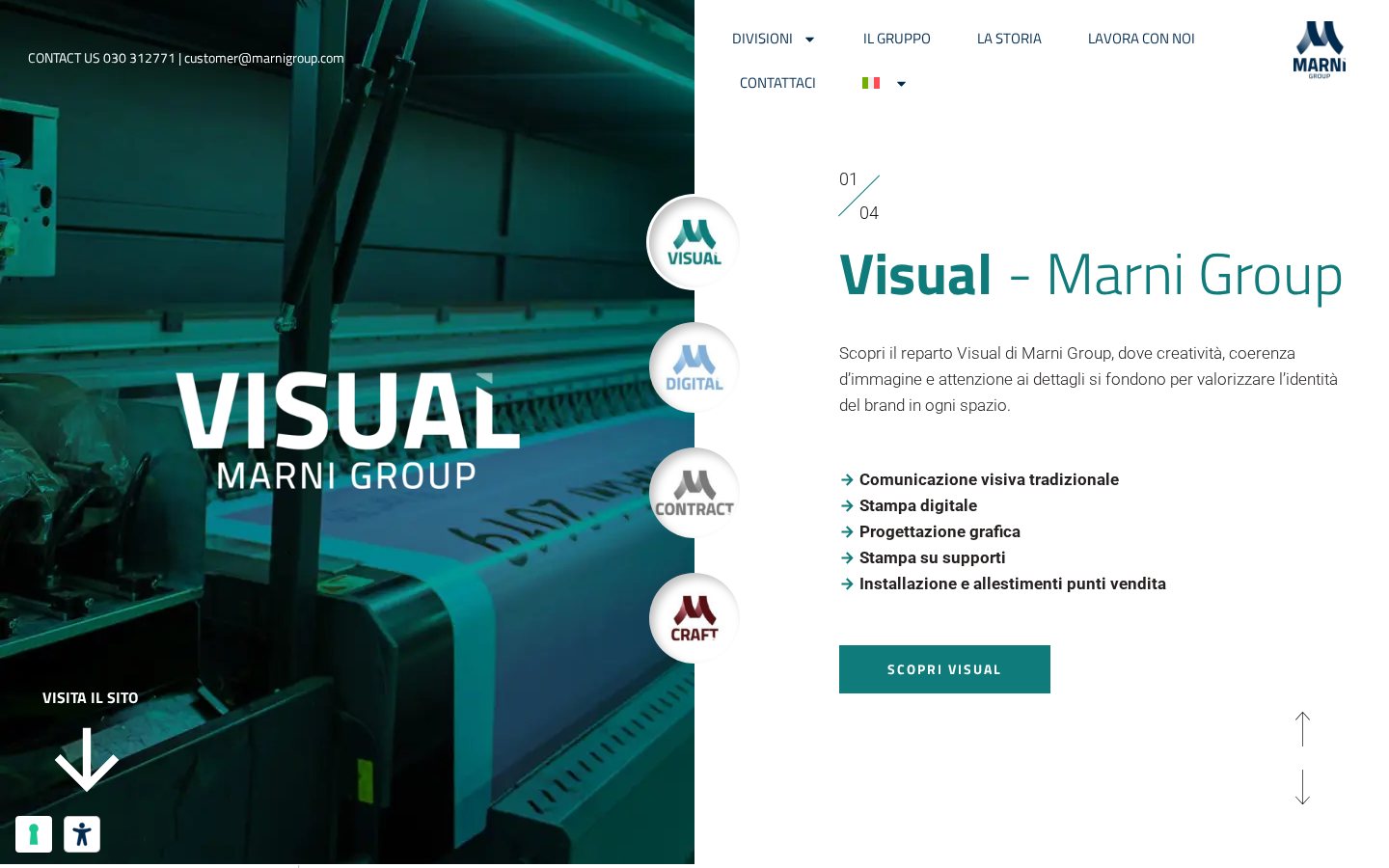
Task: Click the customer@marnigroup.com email link
Action: click(264, 58)
